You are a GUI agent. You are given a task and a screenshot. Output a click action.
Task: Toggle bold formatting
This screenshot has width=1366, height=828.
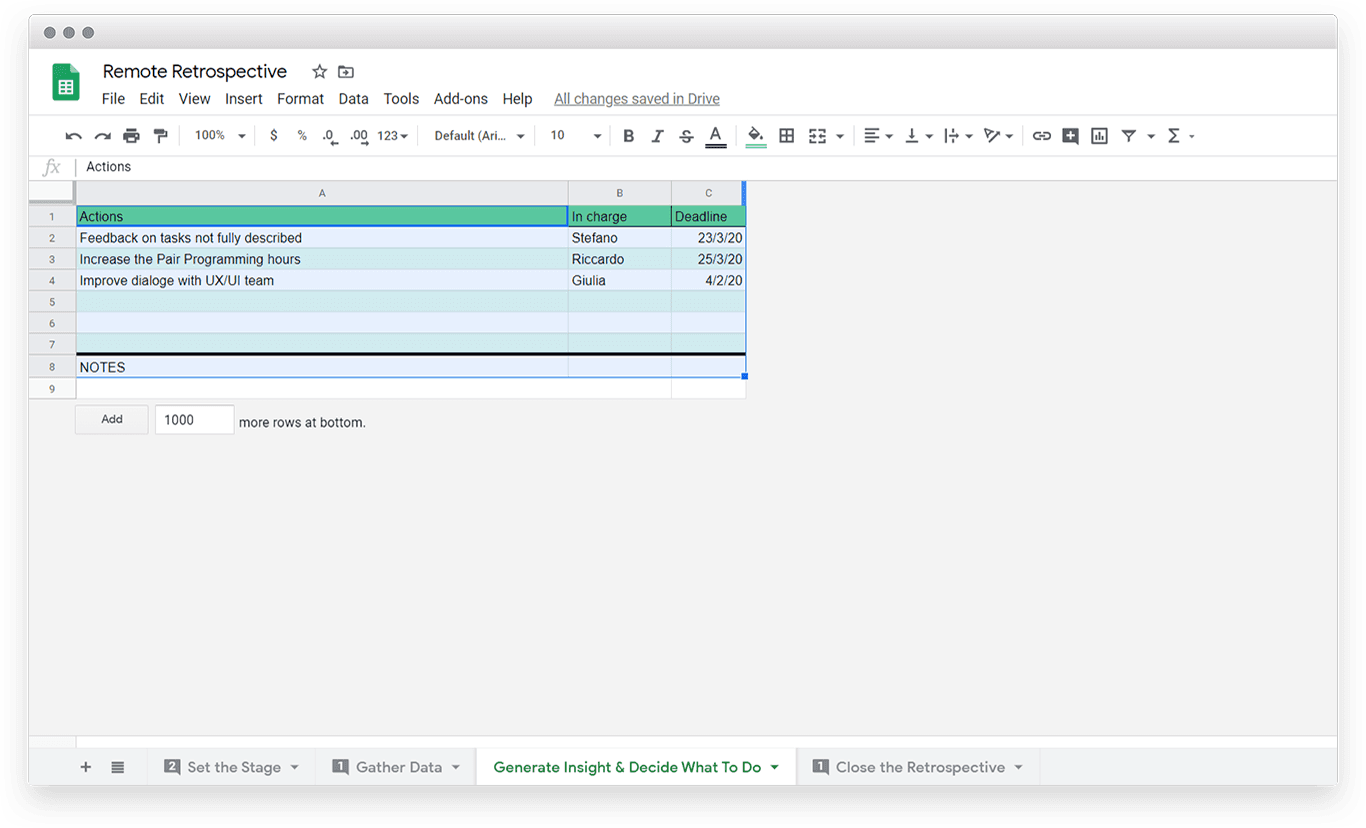click(628, 136)
